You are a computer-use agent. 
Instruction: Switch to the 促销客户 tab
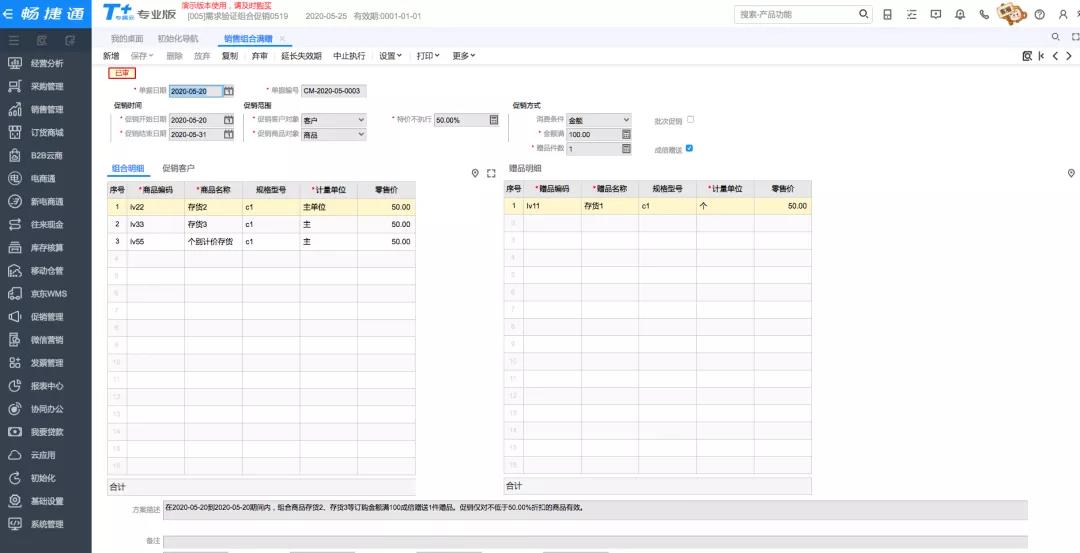(x=179, y=168)
